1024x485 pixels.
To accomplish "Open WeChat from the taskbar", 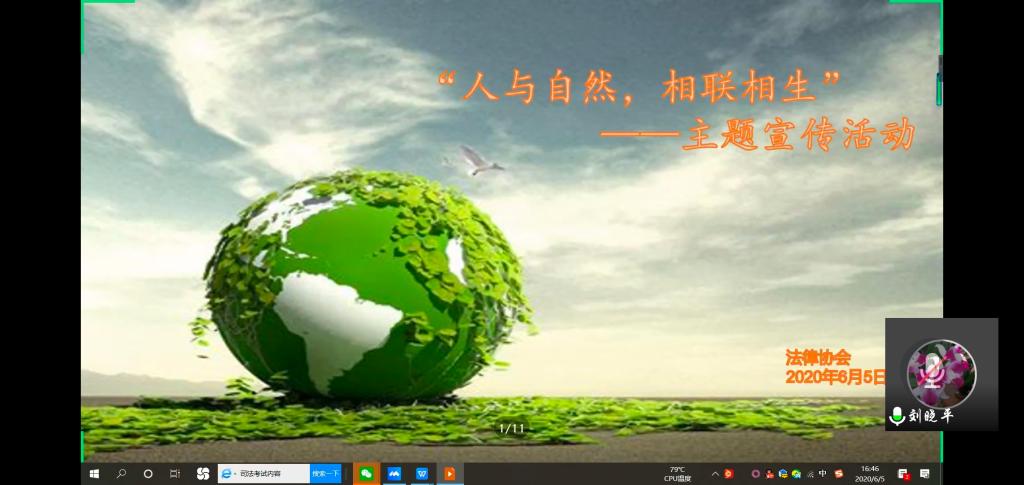I will [x=366, y=473].
